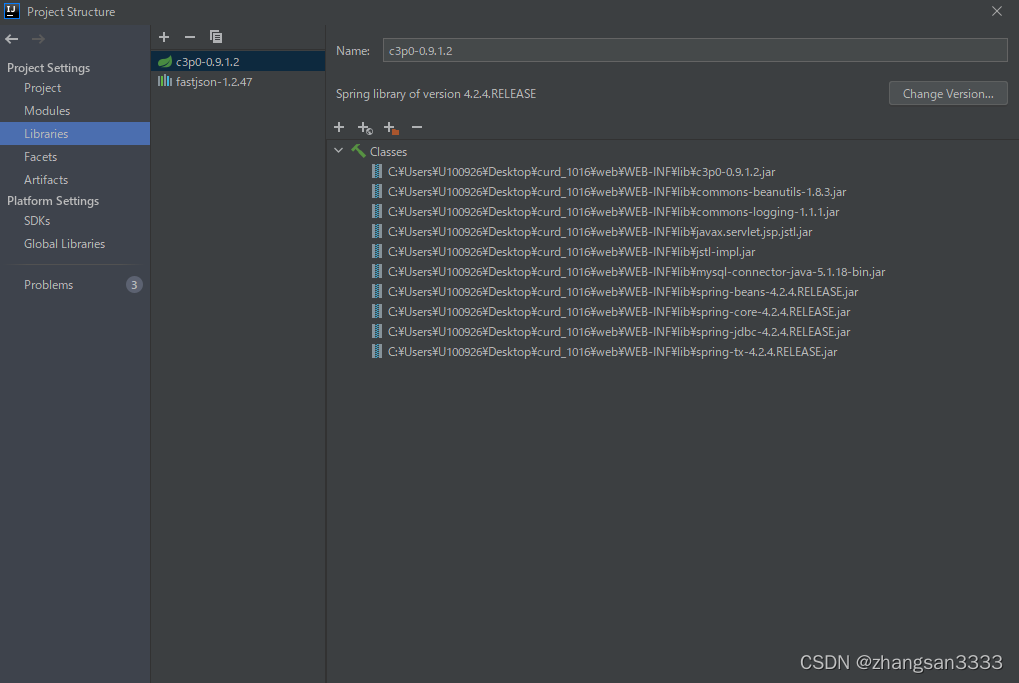
Task: Select Libraries in the sidebar
Action: (x=75, y=133)
